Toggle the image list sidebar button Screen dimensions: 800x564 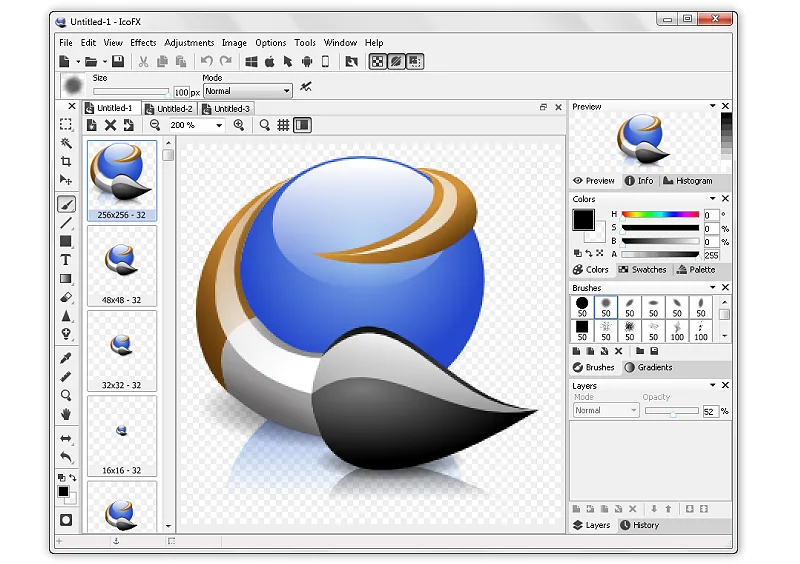(303, 125)
